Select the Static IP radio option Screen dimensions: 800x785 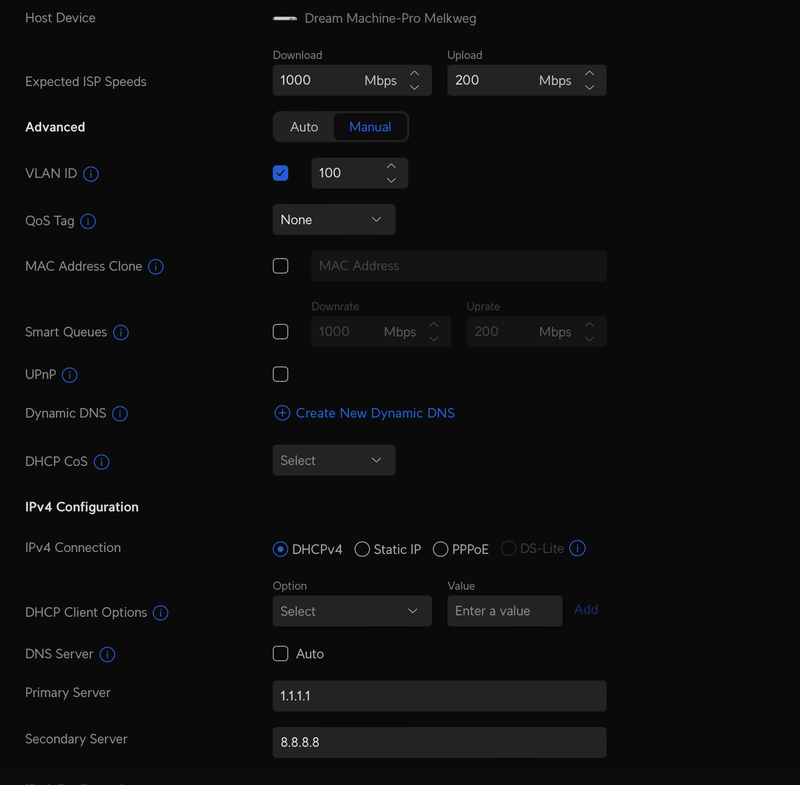(362, 549)
